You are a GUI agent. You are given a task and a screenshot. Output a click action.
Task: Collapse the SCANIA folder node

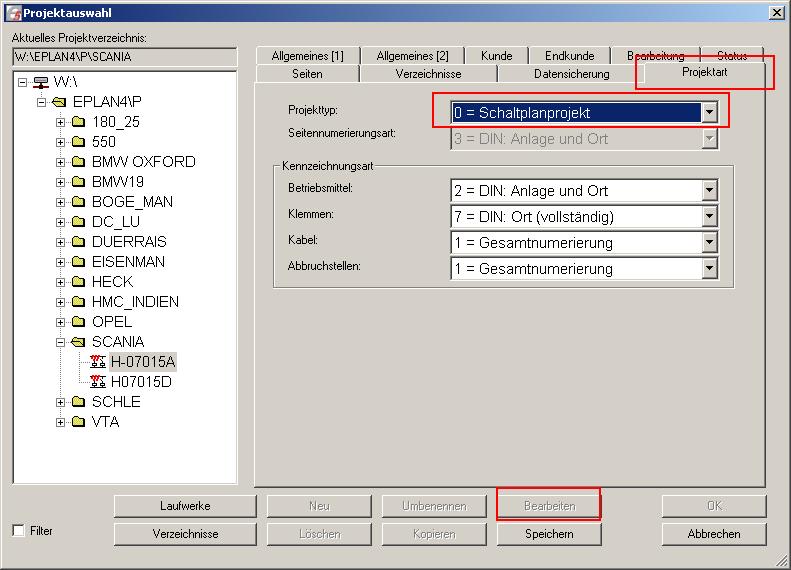tap(61, 342)
